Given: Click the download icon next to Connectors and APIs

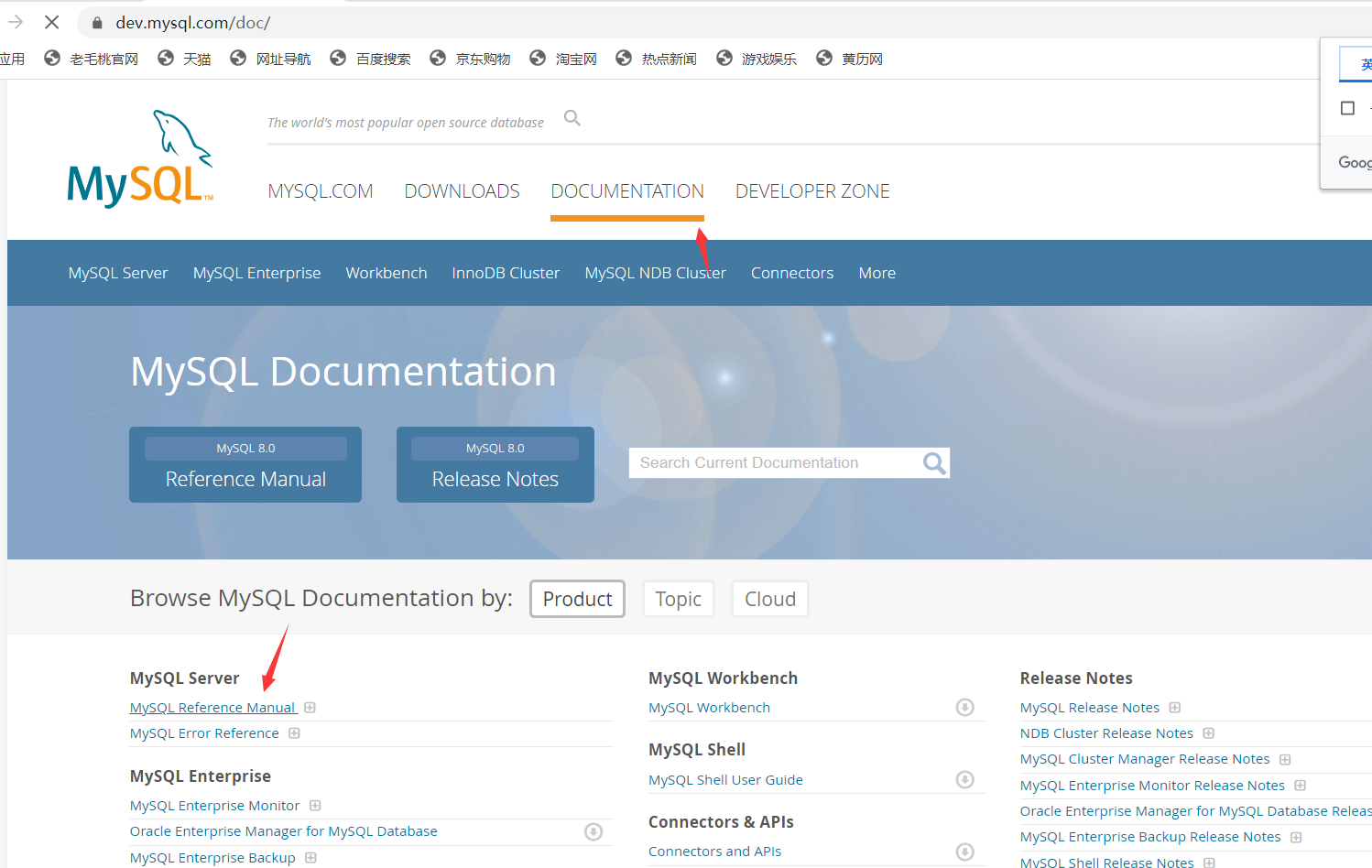Looking at the screenshot, I should [964, 851].
